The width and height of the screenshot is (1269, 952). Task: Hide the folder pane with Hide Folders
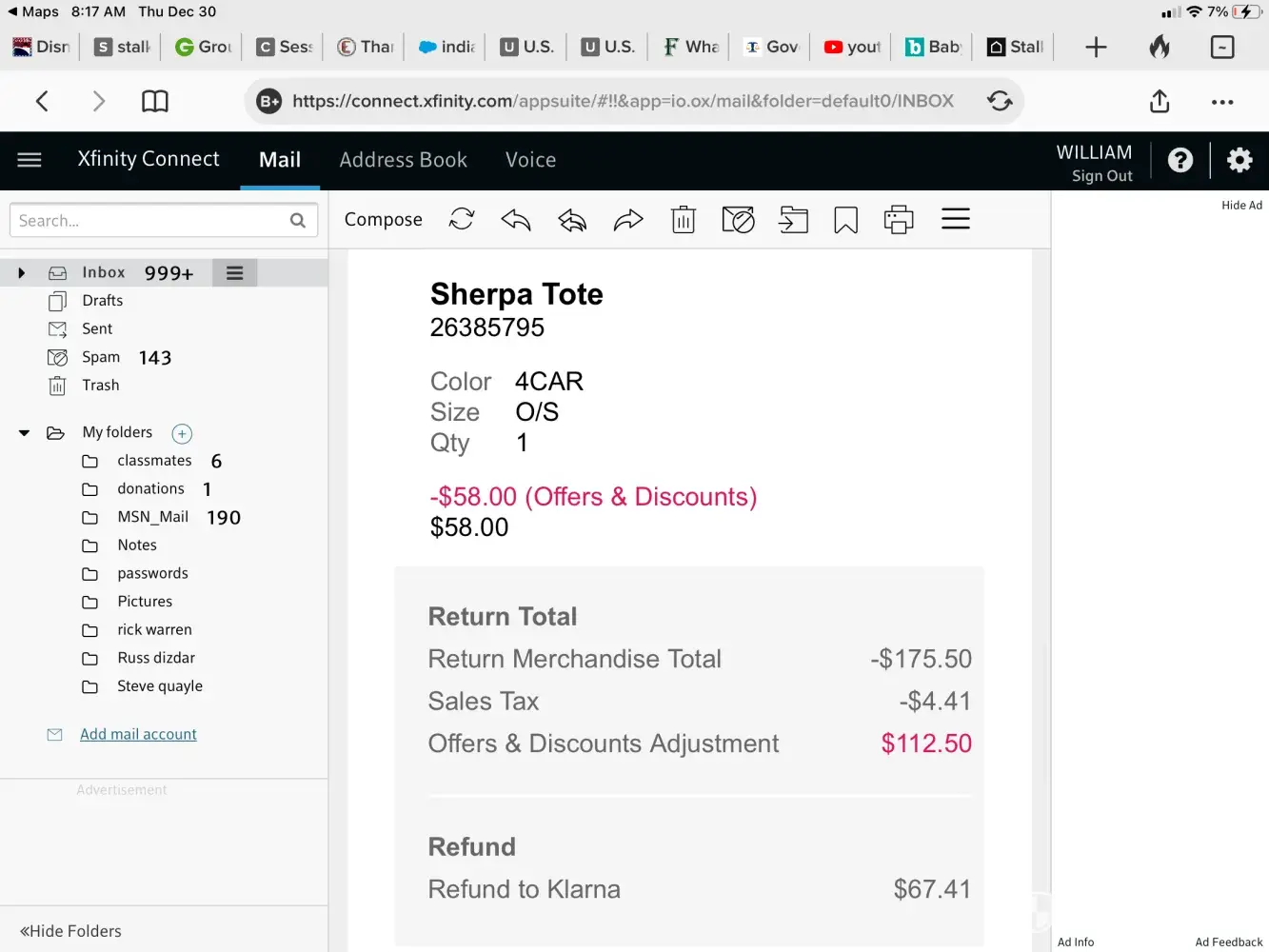pyautogui.click(x=70, y=931)
